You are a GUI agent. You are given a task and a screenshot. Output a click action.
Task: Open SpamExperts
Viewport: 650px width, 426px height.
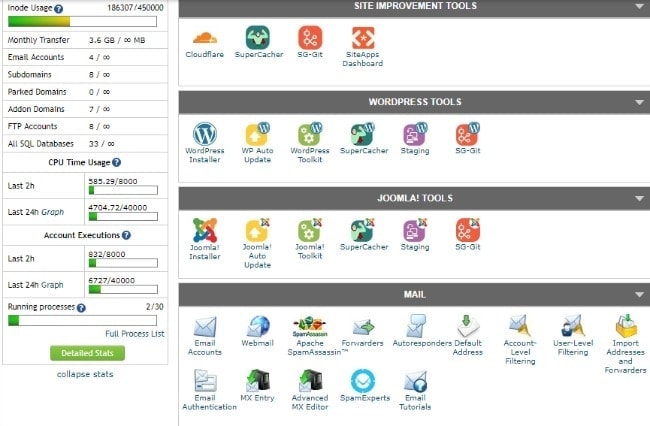pyautogui.click(x=364, y=386)
